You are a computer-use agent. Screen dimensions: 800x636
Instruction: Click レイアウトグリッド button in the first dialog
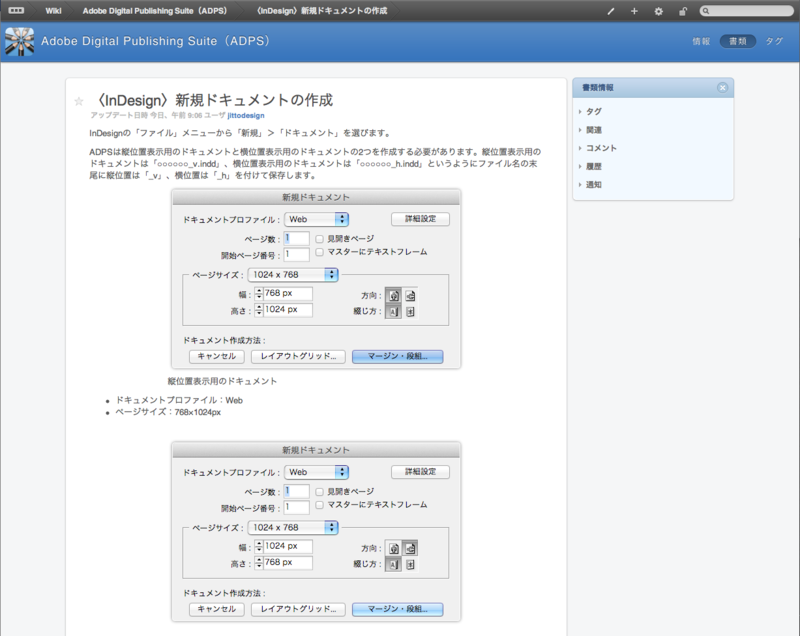(x=298, y=356)
